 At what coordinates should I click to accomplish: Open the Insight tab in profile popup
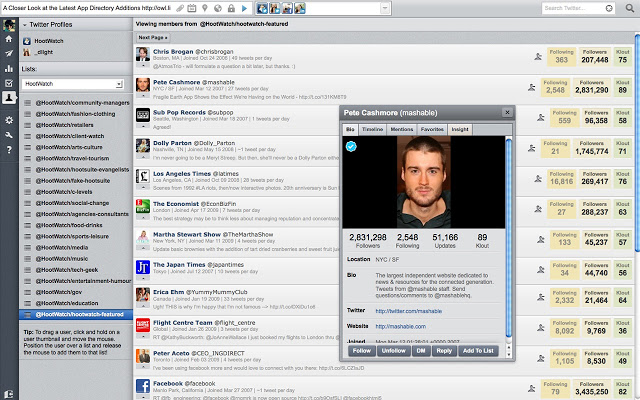click(461, 130)
